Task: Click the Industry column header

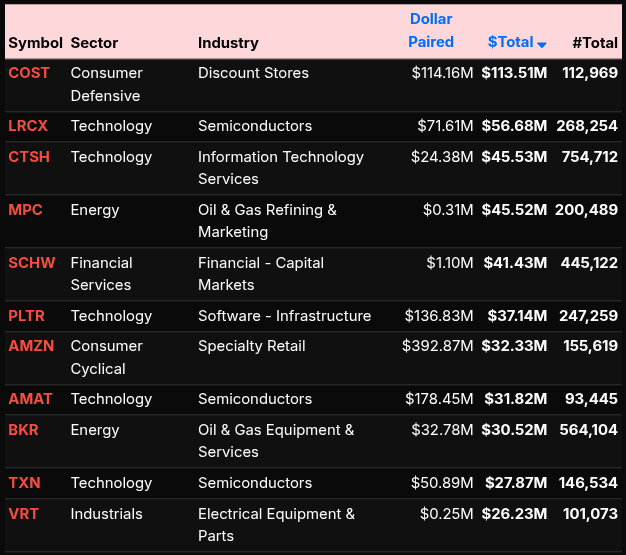Action: [228, 43]
